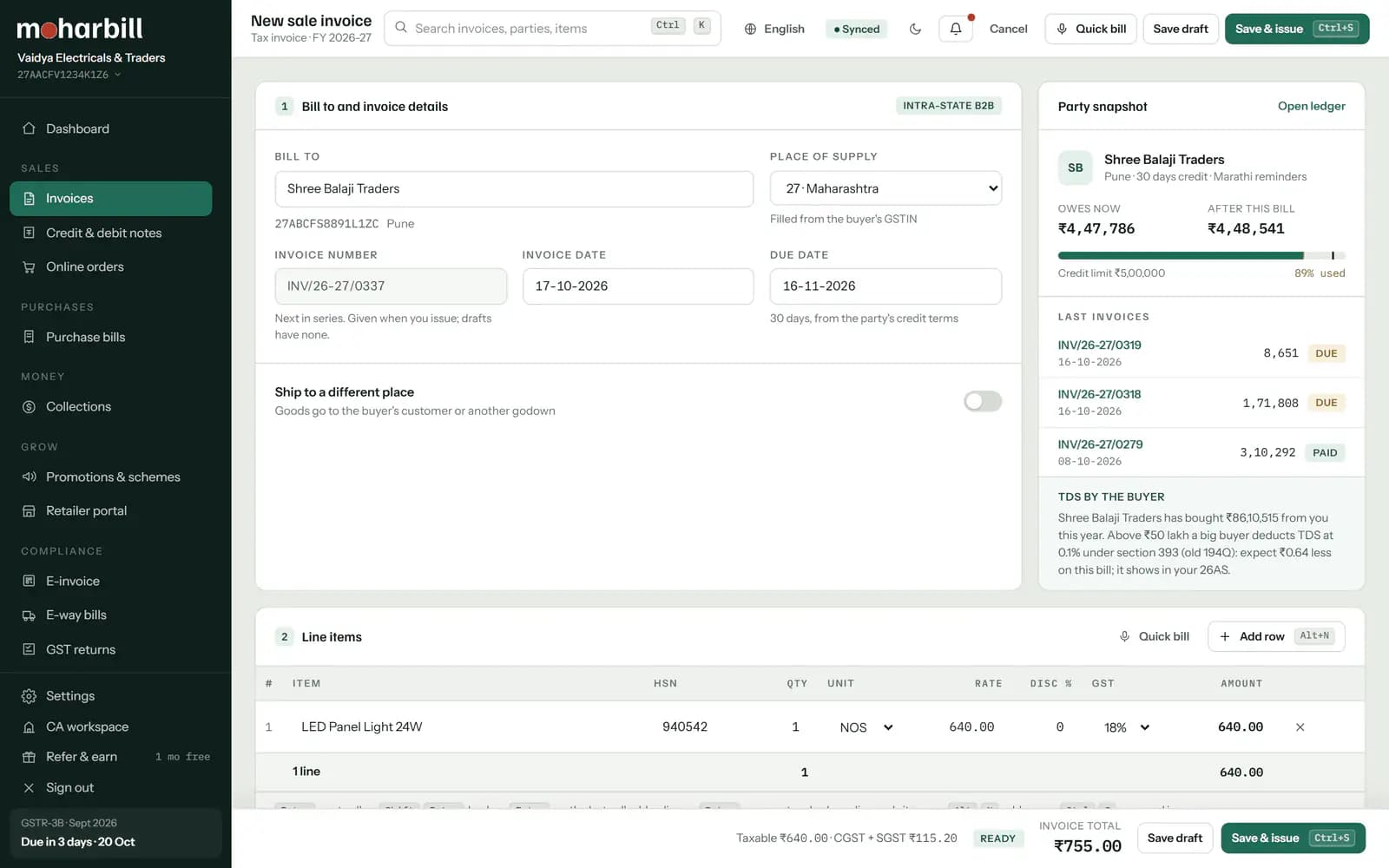The width and height of the screenshot is (1389, 868).
Task: Click the Due date field
Action: coord(885,286)
